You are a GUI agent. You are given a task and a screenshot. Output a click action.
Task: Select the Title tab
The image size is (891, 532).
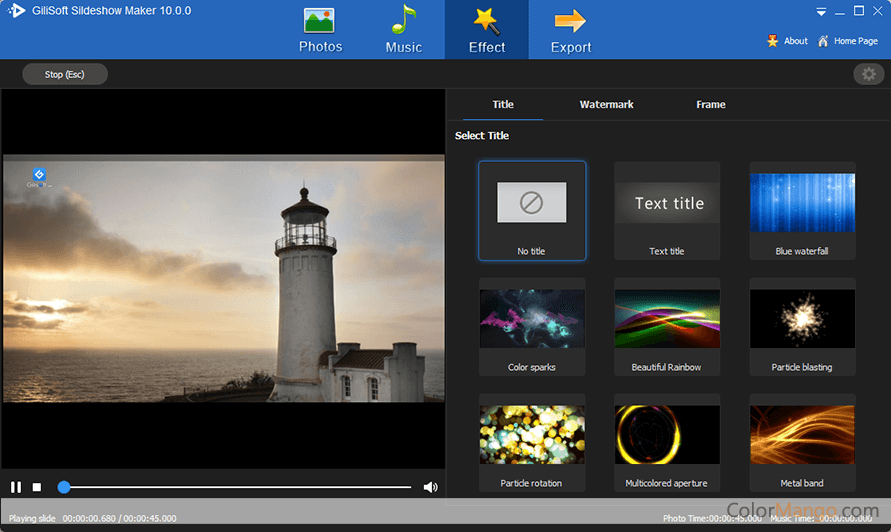pyautogui.click(x=503, y=104)
